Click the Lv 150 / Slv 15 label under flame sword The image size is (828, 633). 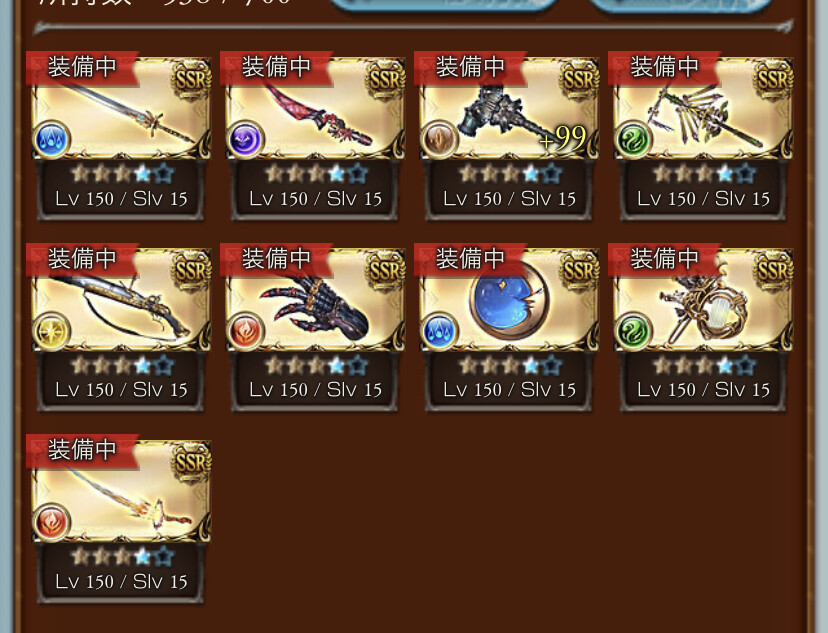coord(121,581)
